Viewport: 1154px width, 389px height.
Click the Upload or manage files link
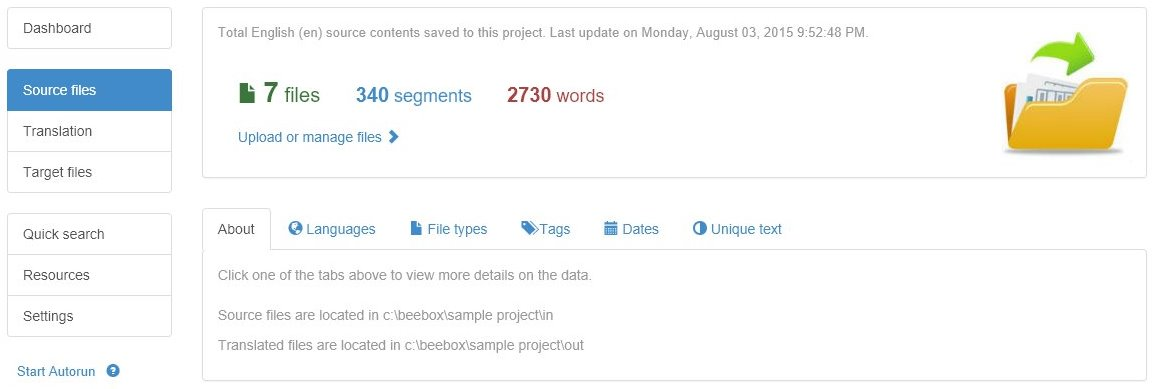(x=310, y=137)
